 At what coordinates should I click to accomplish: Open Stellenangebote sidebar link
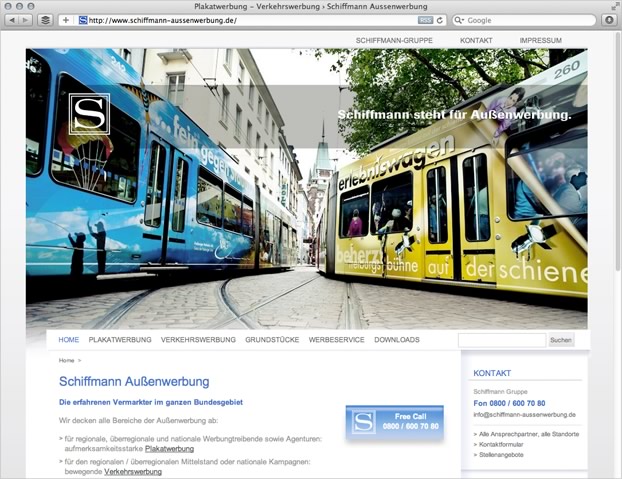[501, 455]
